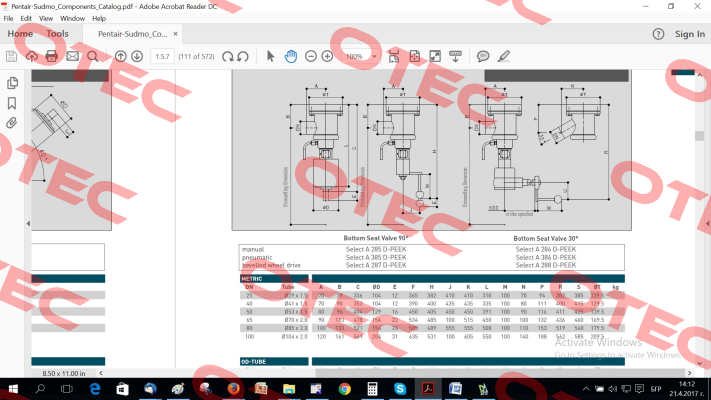Screen dimensions: 711x400
Task: Open File Explorer from taskbar
Action: (x=289, y=389)
